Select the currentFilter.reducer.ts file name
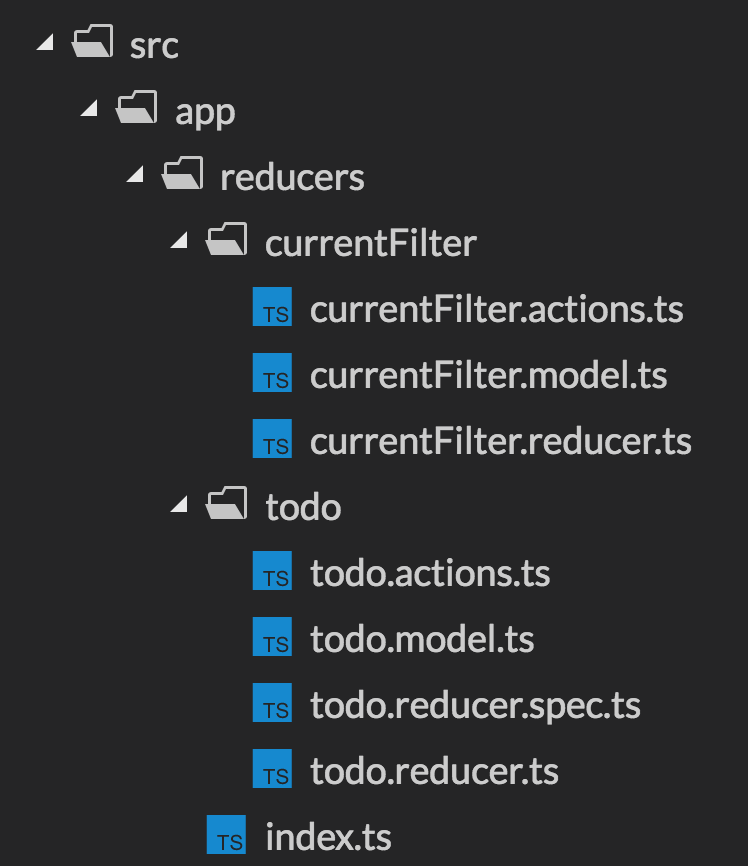Image resolution: width=748 pixels, height=866 pixels. click(501, 441)
